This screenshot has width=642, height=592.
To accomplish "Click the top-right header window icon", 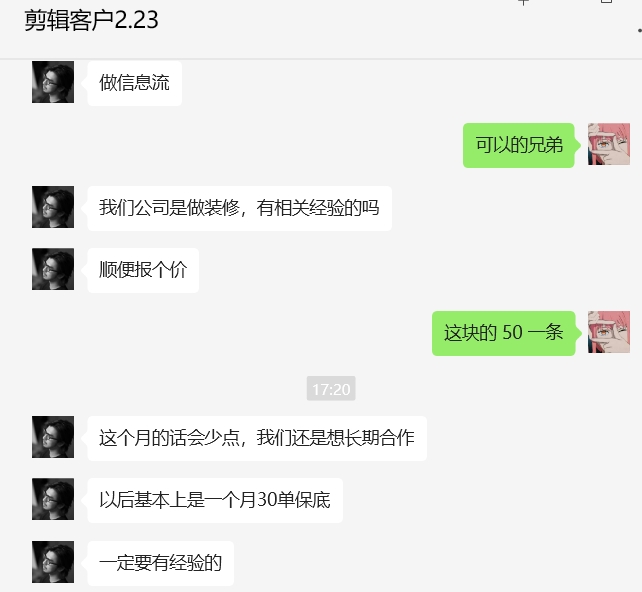I will [606, 2].
